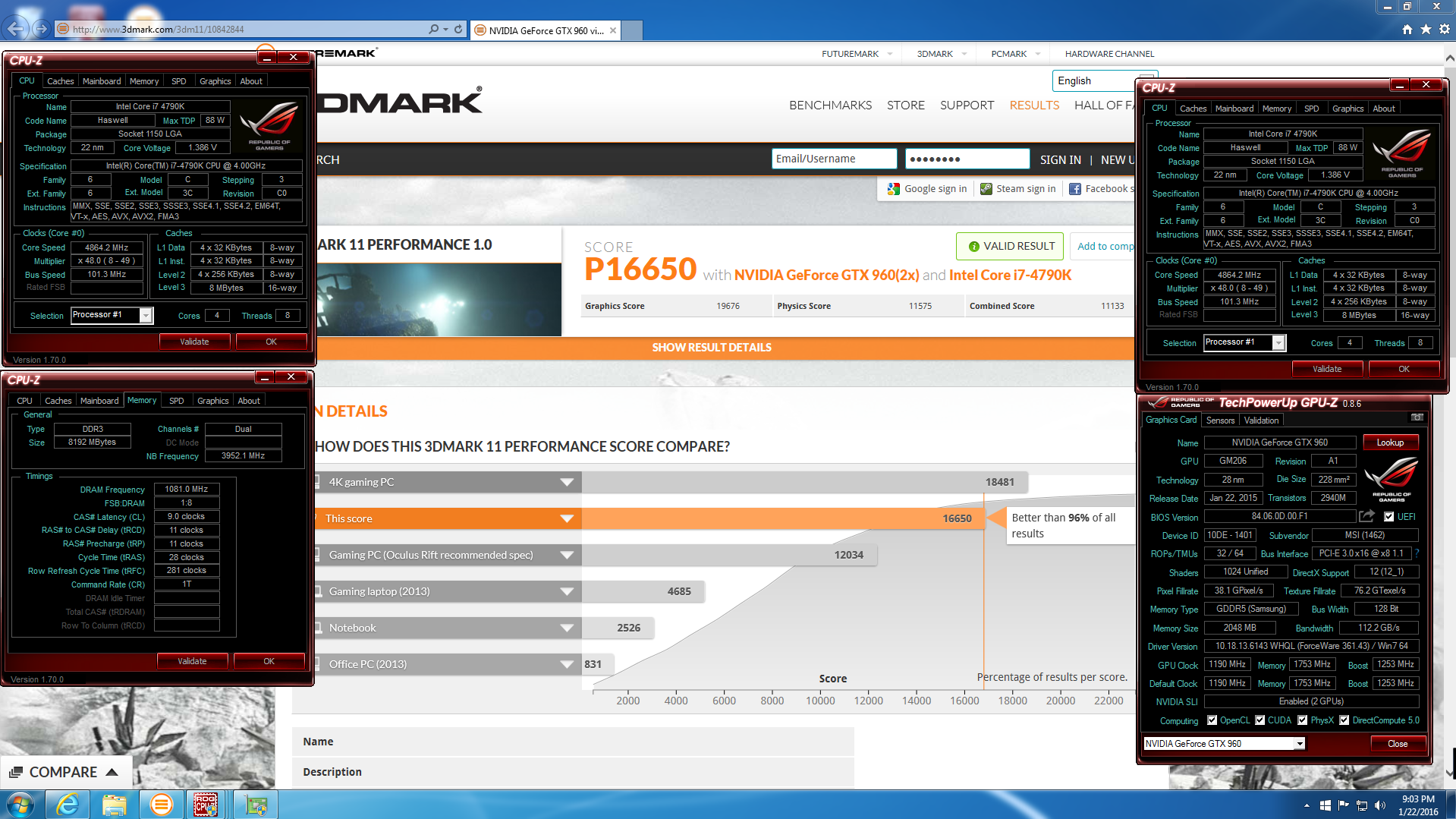Click the Close button in GPU-Z
Image resolution: width=1456 pixels, height=819 pixels.
pos(1398,744)
